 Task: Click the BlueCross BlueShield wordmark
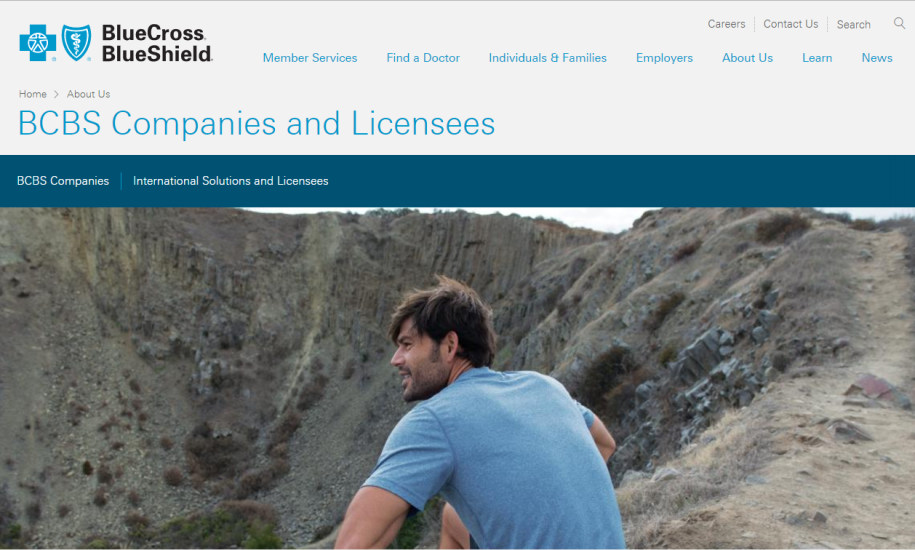coord(157,43)
